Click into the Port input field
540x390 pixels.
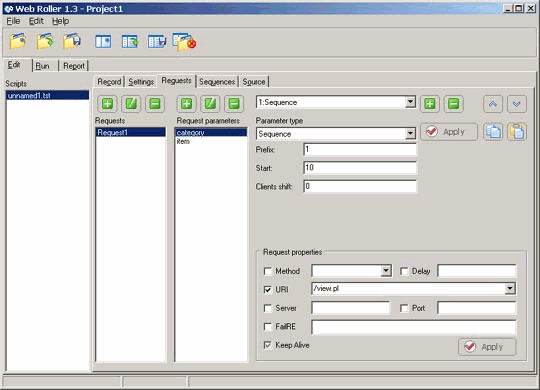click(477, 308)
